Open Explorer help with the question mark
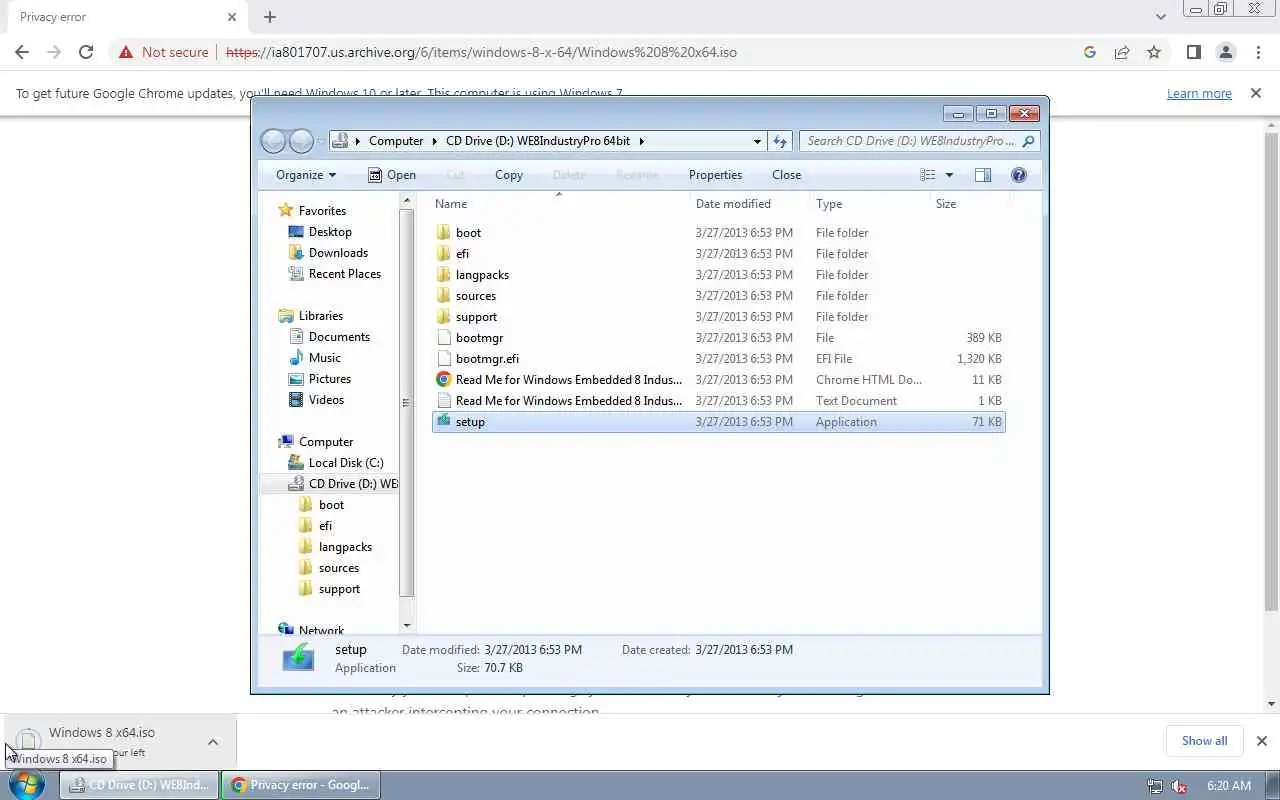Screen dimensions: 1280x800 click(1019, 175)
